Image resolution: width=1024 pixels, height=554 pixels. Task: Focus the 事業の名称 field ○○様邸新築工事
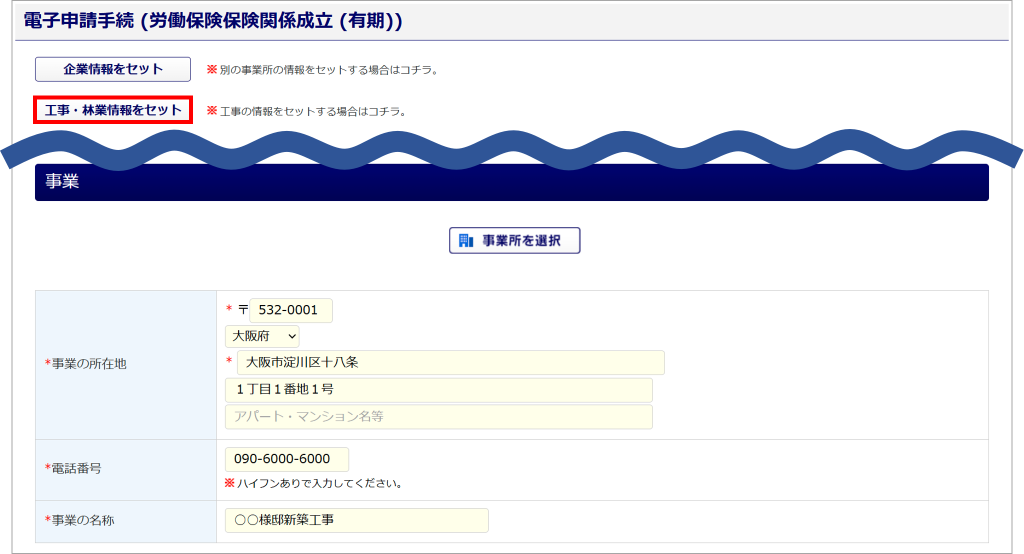click(x=357, y=520)
